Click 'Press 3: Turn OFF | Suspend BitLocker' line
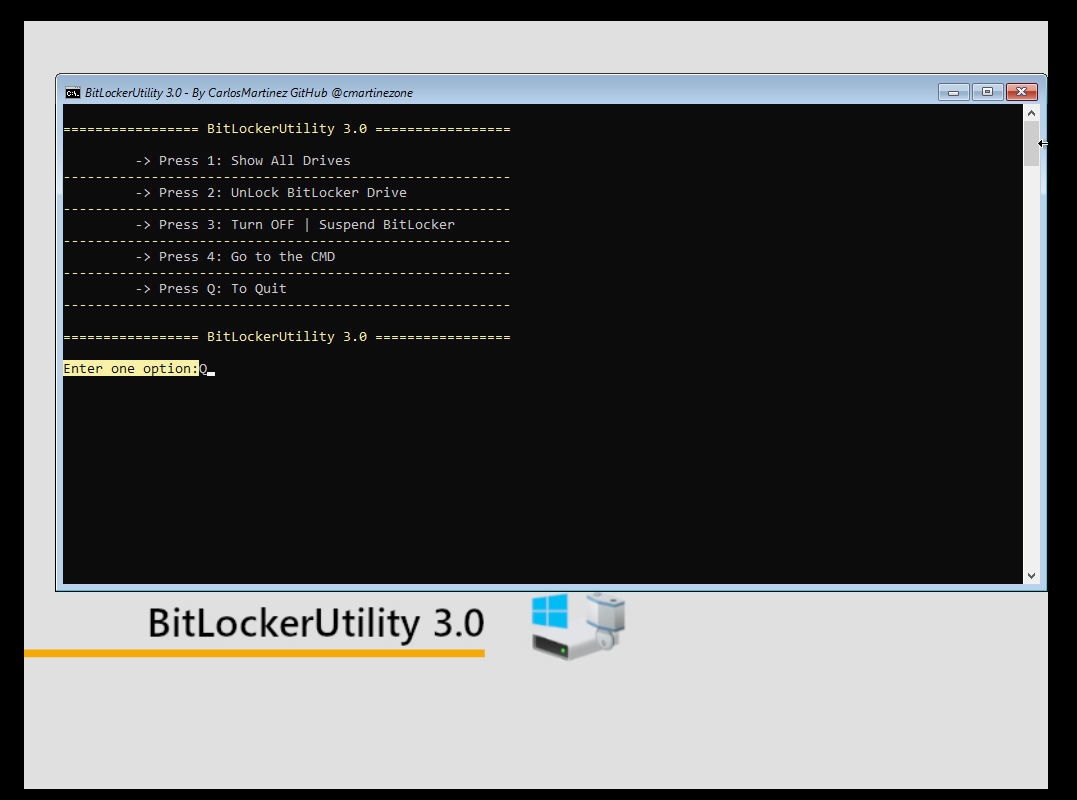1077x800 pixels. 295,225
